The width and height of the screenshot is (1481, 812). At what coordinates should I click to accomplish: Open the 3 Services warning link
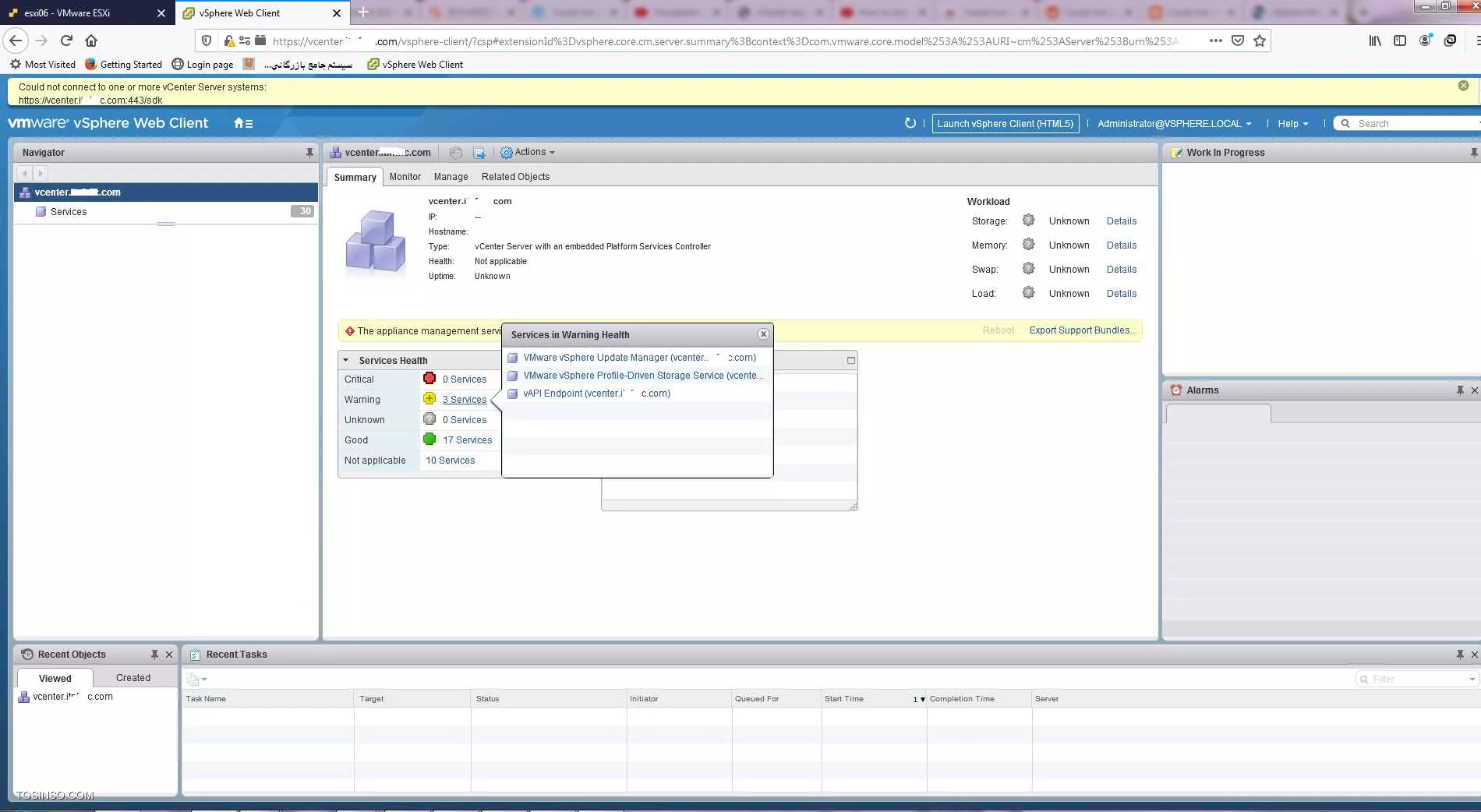[465, 400]
